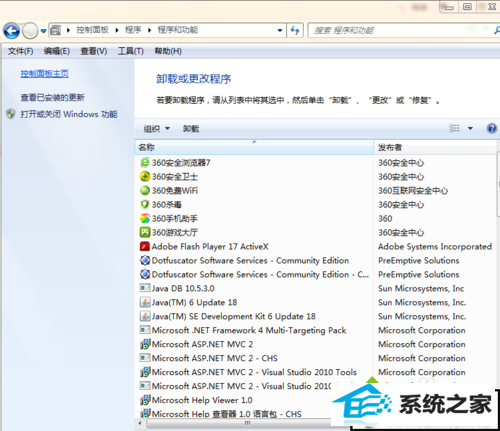Open the 工具(T) menu

coord(131,51)
